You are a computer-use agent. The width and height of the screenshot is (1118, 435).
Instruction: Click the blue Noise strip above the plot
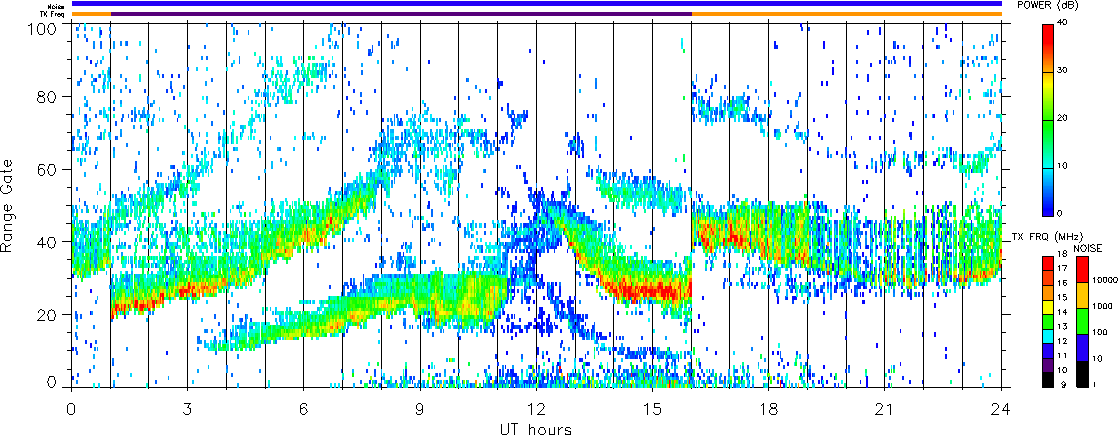(537, 4)
